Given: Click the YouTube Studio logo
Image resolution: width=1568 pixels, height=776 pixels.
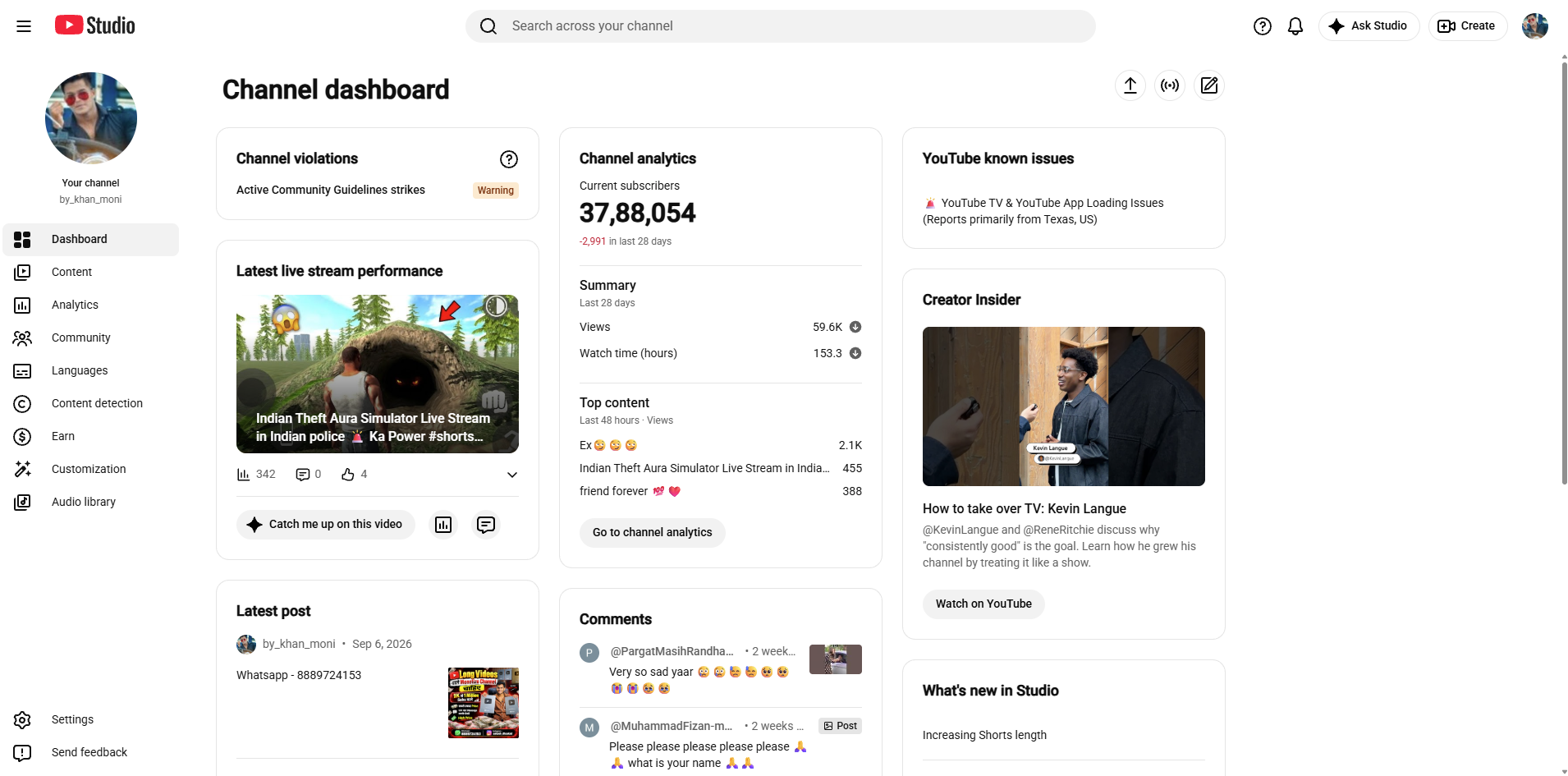Looking at the screenshot, I should coord(95,25).
